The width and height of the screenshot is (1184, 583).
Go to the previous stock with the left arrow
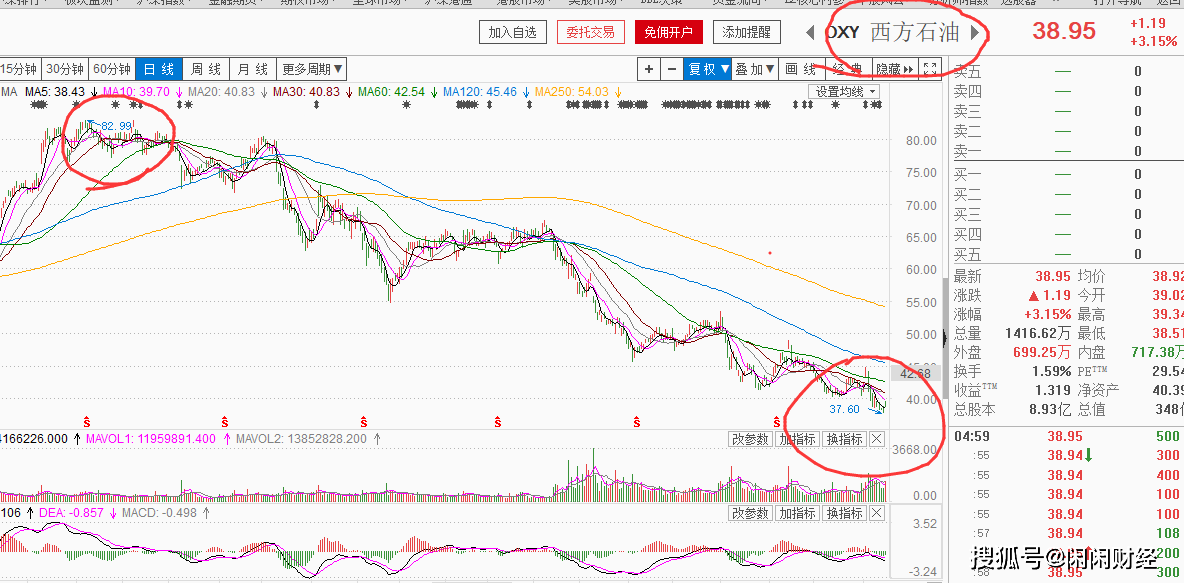click(809, 32)
